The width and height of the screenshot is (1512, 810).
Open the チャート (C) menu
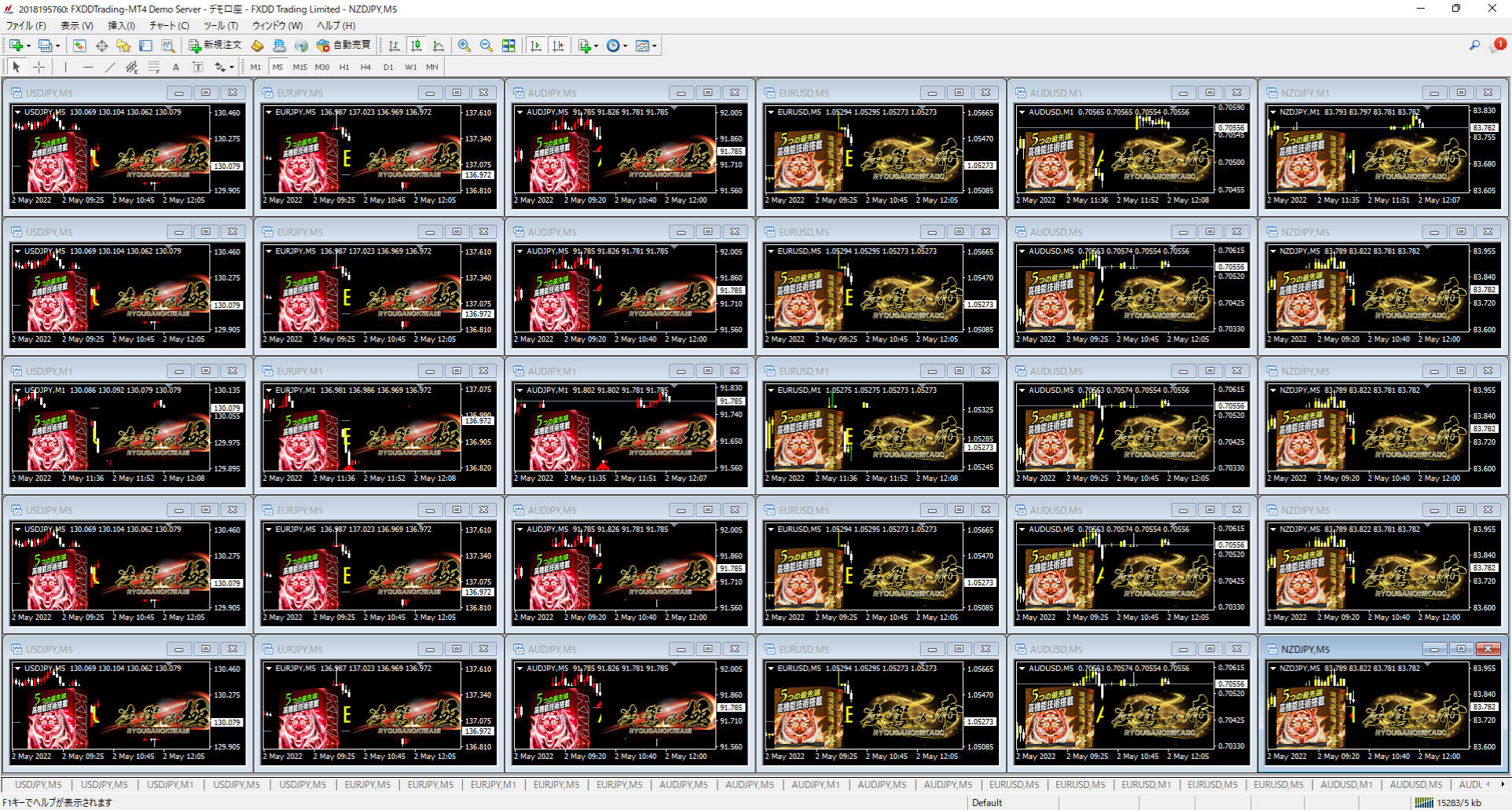(x=169, y=25)
